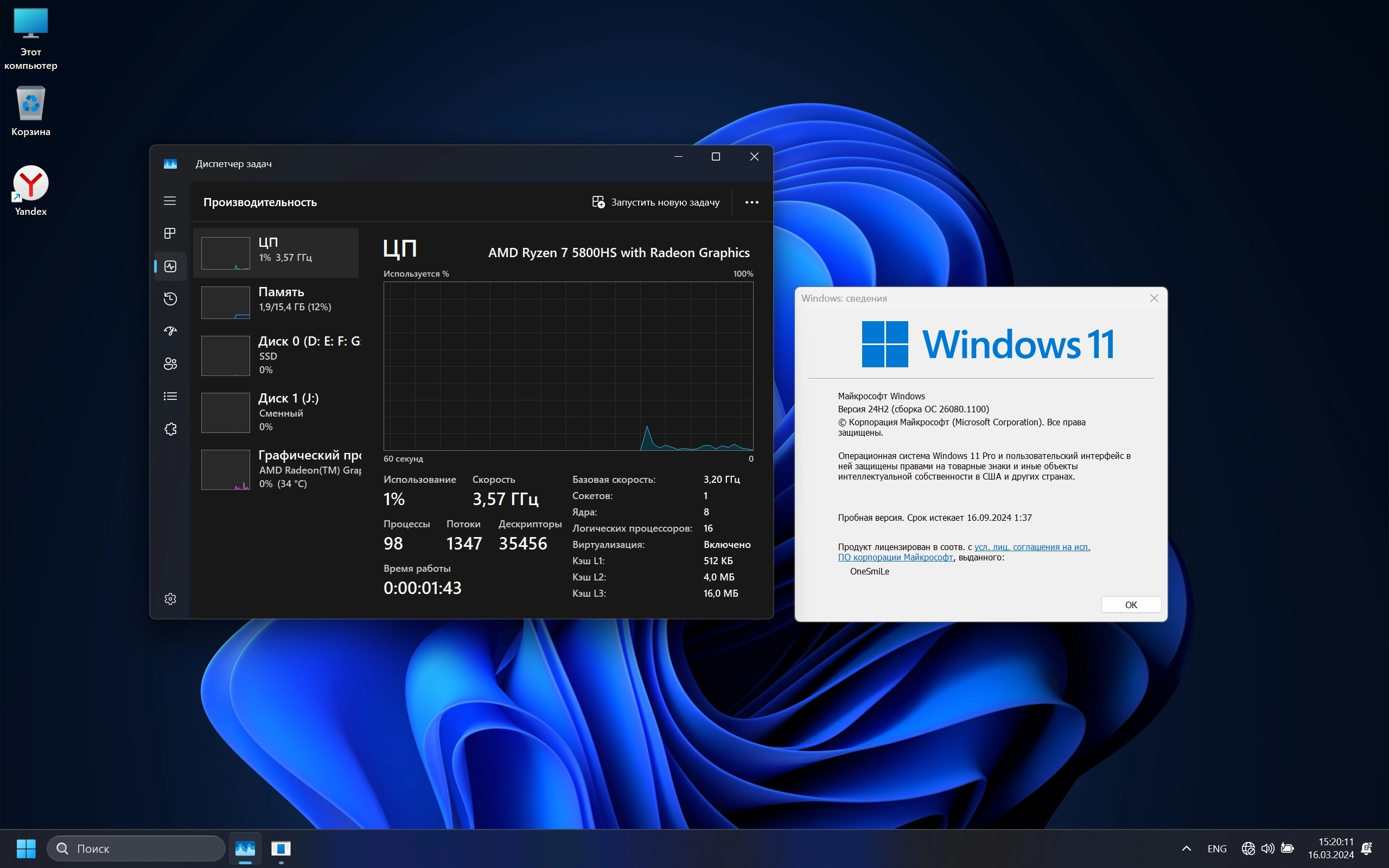The height and width of the screenshot is (868, 1389).
Task: Expand the hamburger navigation menu
Action: (x=170, y=200)
